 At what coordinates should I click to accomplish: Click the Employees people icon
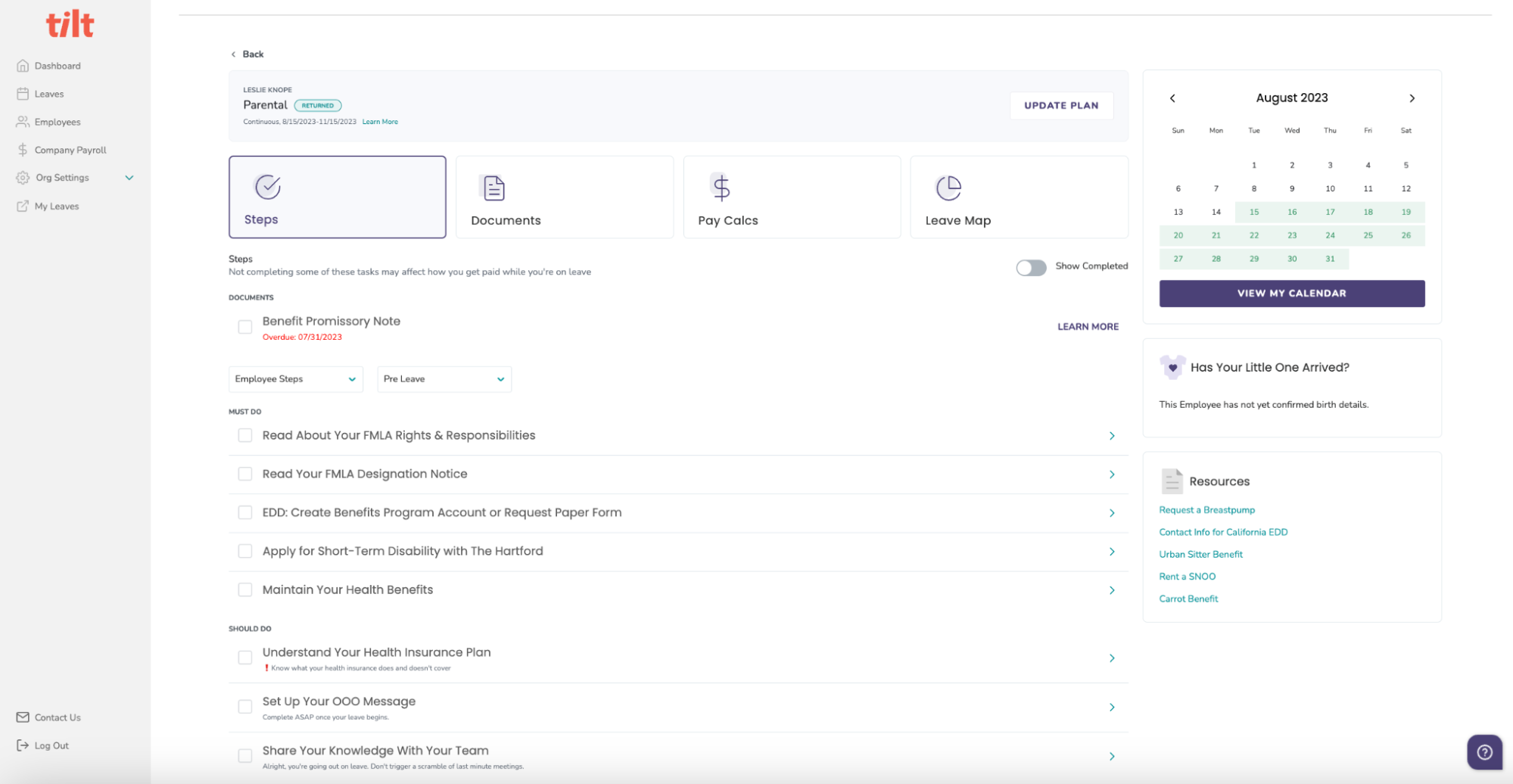coord(23,122)
